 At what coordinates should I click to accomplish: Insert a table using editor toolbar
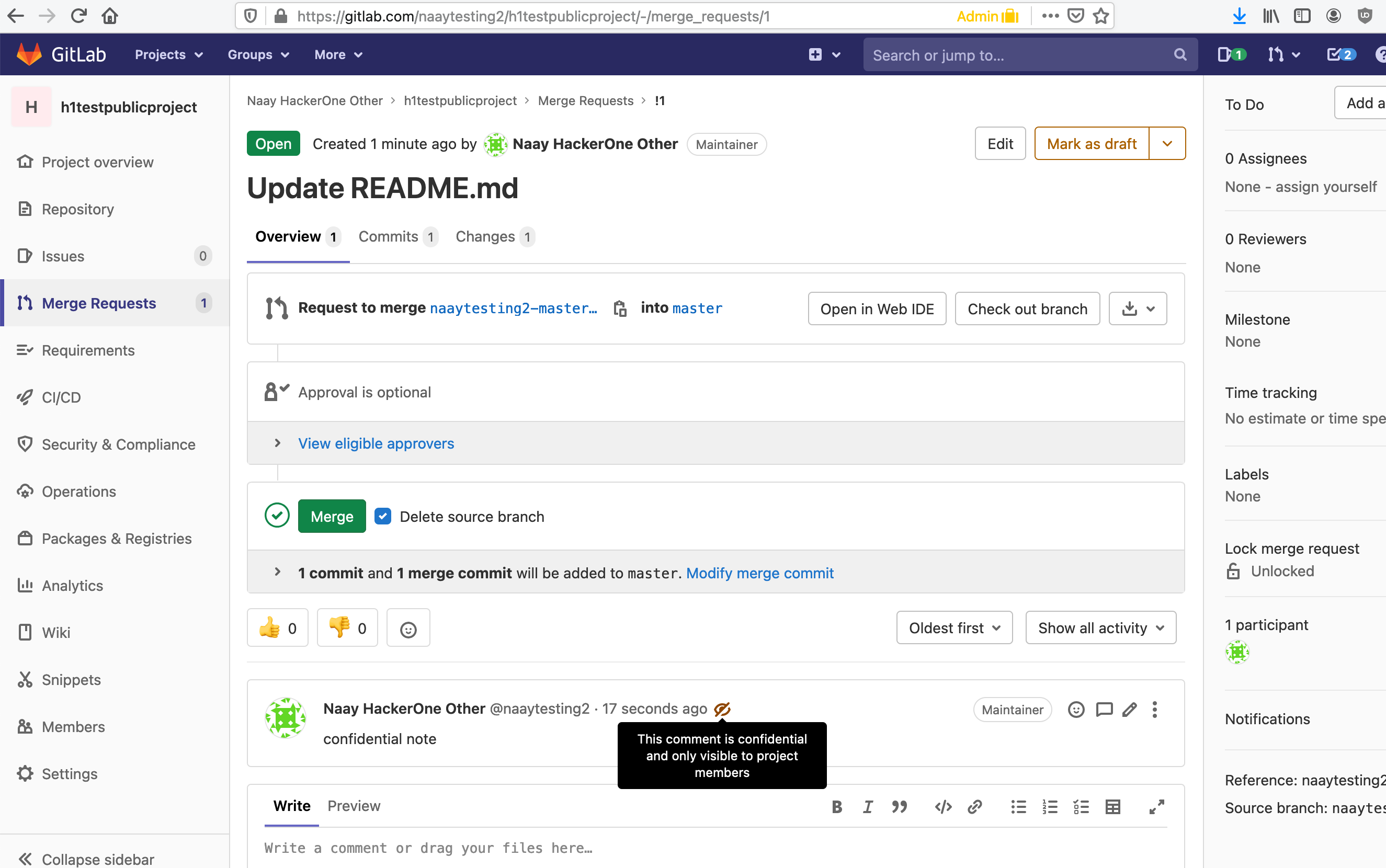click(x=1112, y=807)
